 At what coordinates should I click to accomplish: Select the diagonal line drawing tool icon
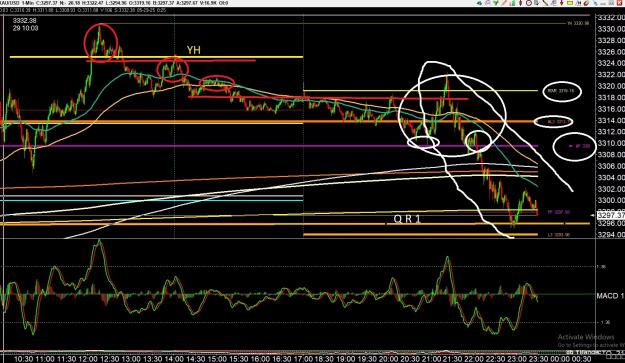(x=545, y=3)
